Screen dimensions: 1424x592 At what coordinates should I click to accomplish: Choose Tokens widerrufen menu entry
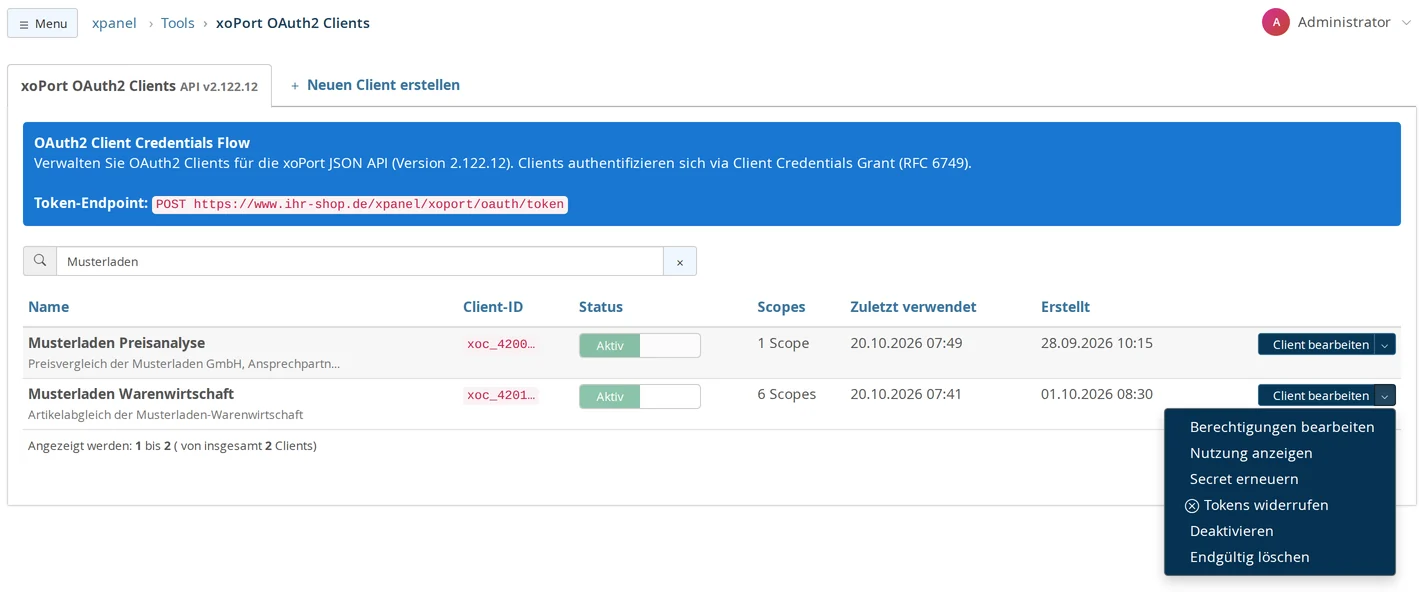[x=1280, y=505]
